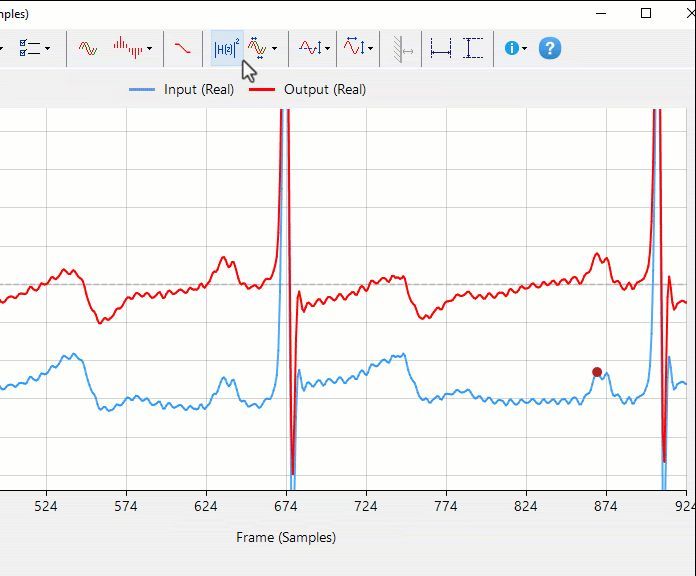Click the 874 x-axis number

605,506
